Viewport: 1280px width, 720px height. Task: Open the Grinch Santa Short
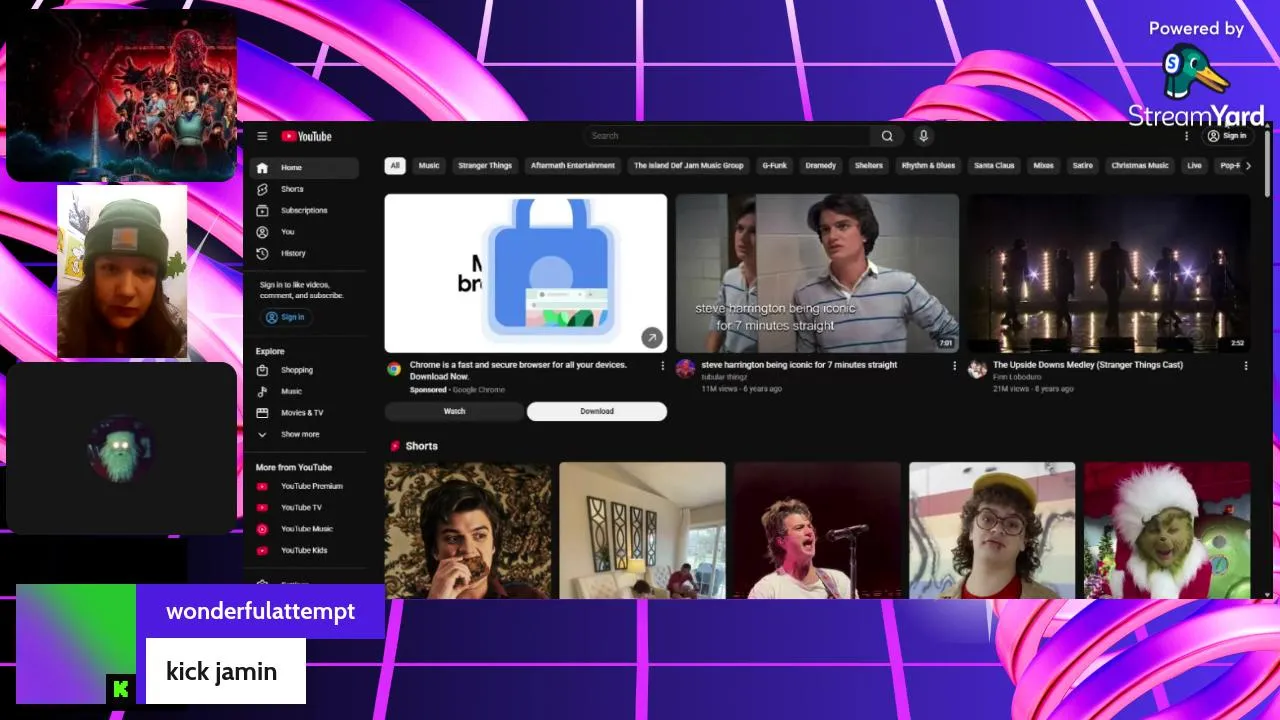(x=1167, y=530)
